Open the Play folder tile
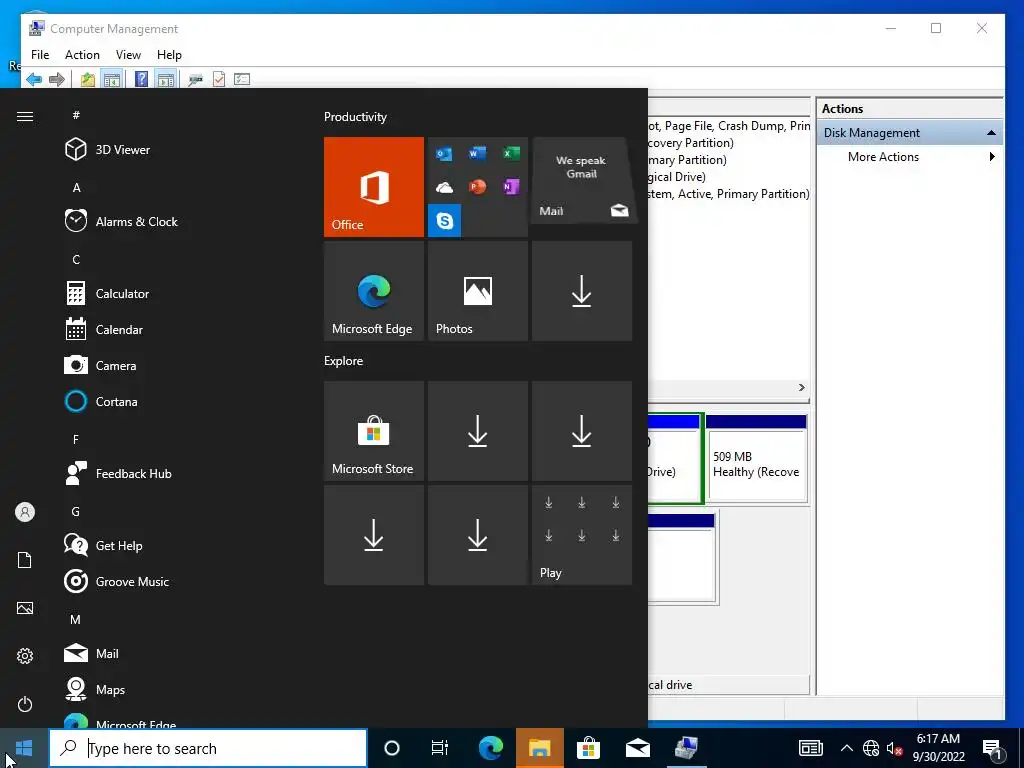 (582, 535)
